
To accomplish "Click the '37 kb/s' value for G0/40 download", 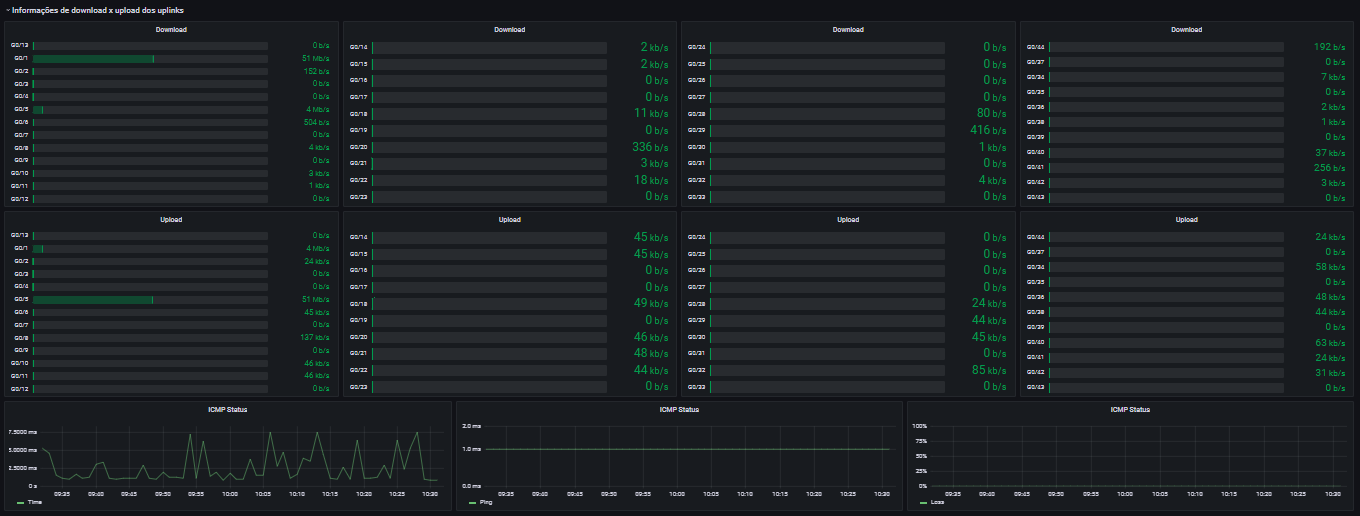I will tap(1331, 152).
